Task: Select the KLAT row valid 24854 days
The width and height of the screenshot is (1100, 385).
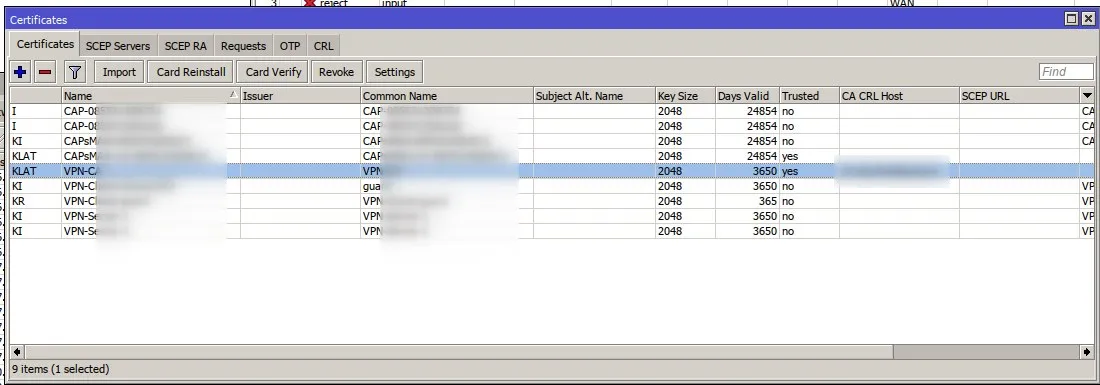Action: 551,156
